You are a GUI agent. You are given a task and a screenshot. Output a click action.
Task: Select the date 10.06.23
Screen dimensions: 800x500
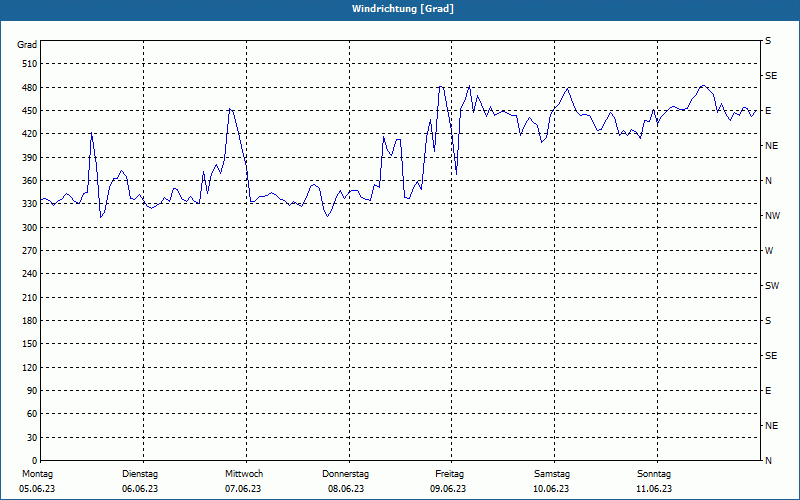click(551, 489)
